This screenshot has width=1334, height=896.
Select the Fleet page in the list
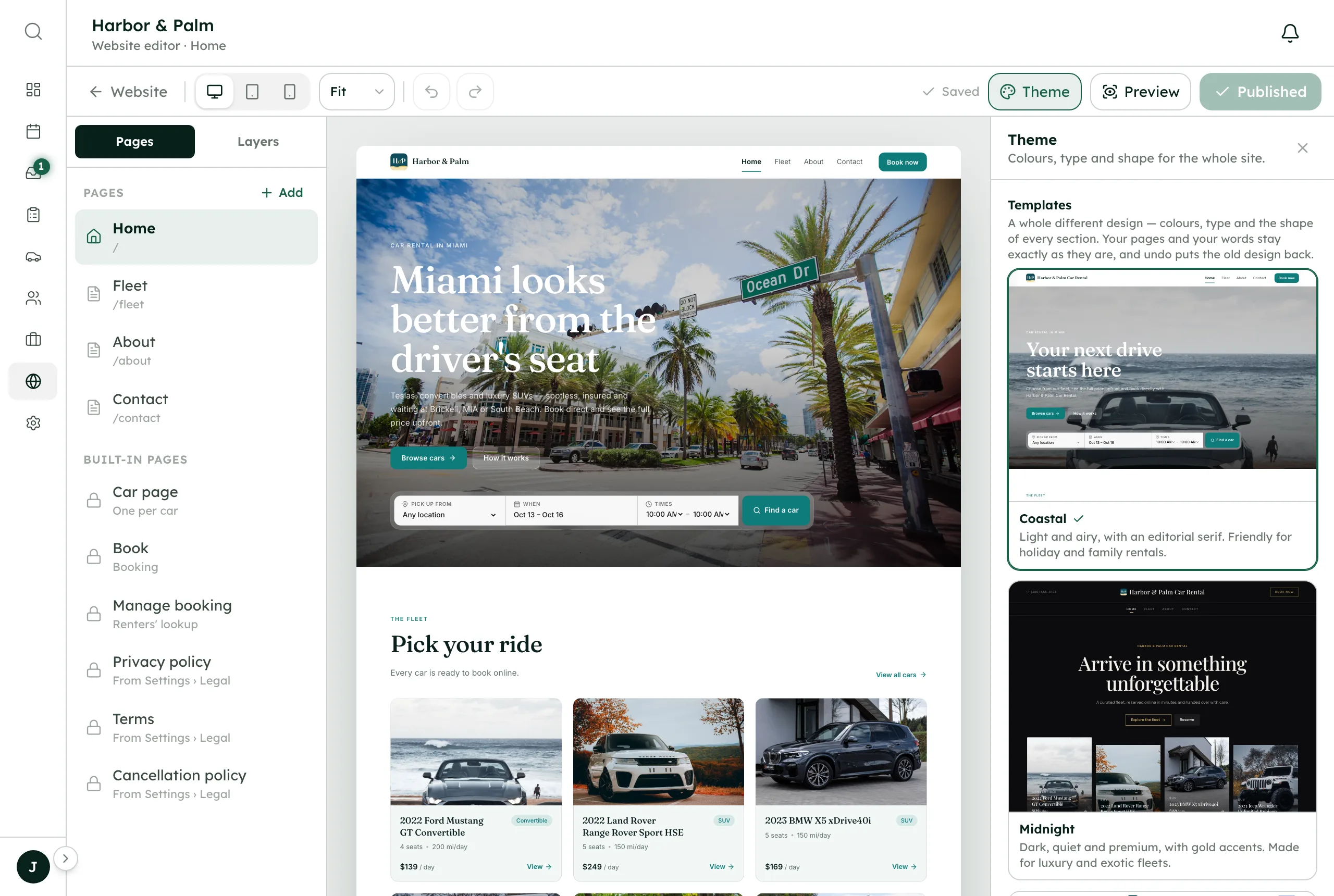196,294
